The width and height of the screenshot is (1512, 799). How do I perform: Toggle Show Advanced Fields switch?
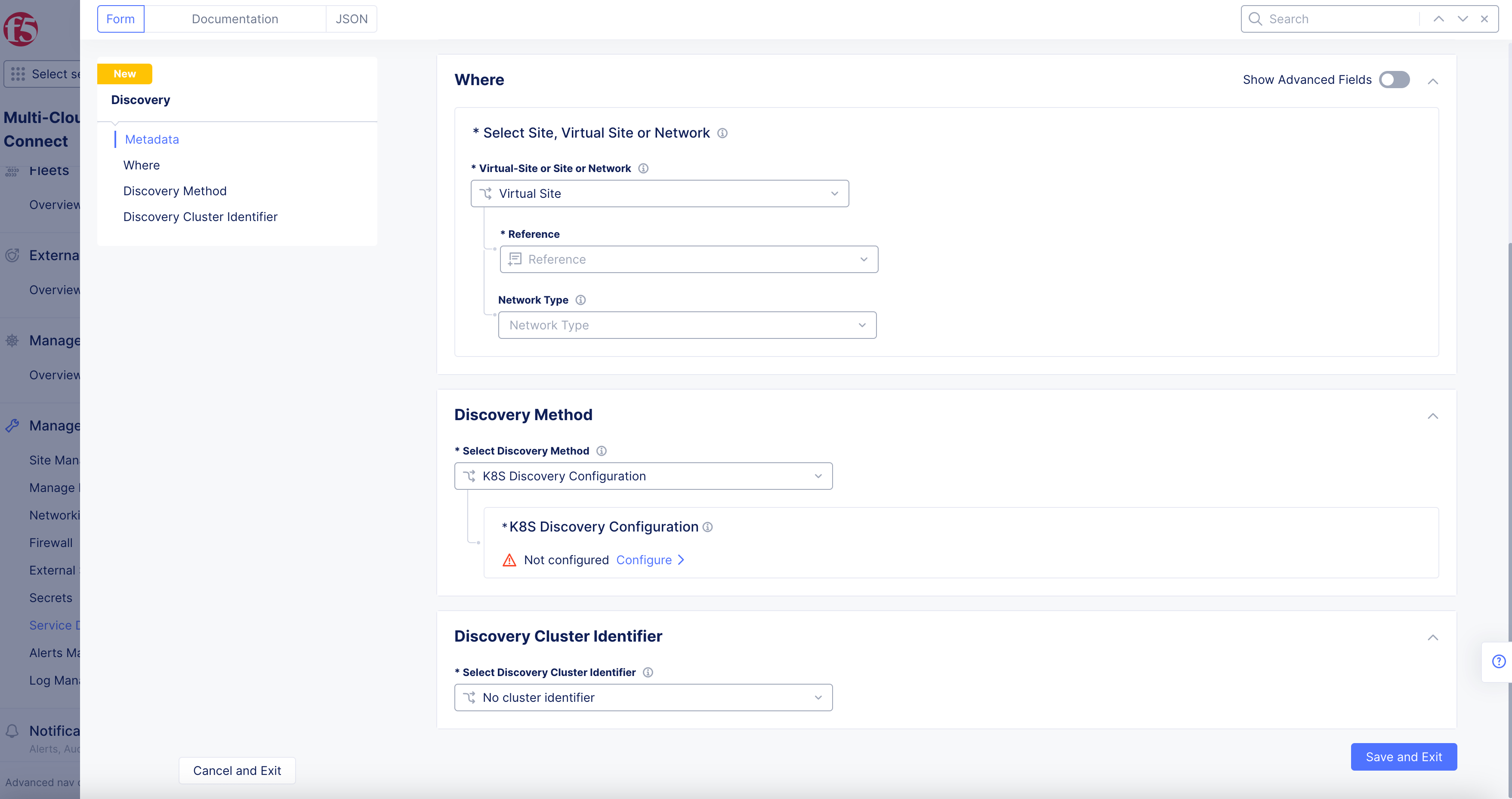tap(1394, 80)
